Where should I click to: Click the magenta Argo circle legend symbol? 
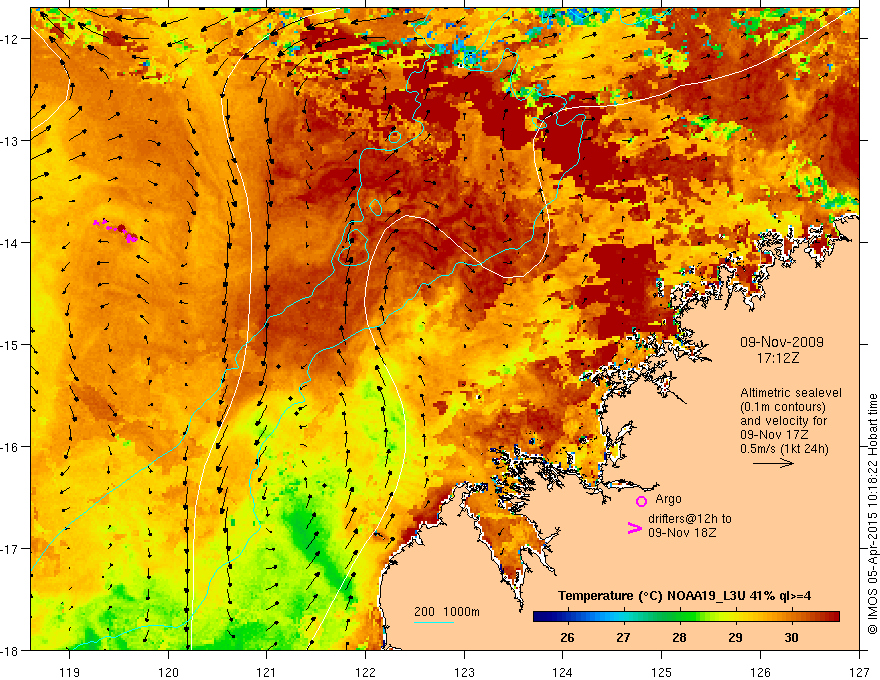641,501
